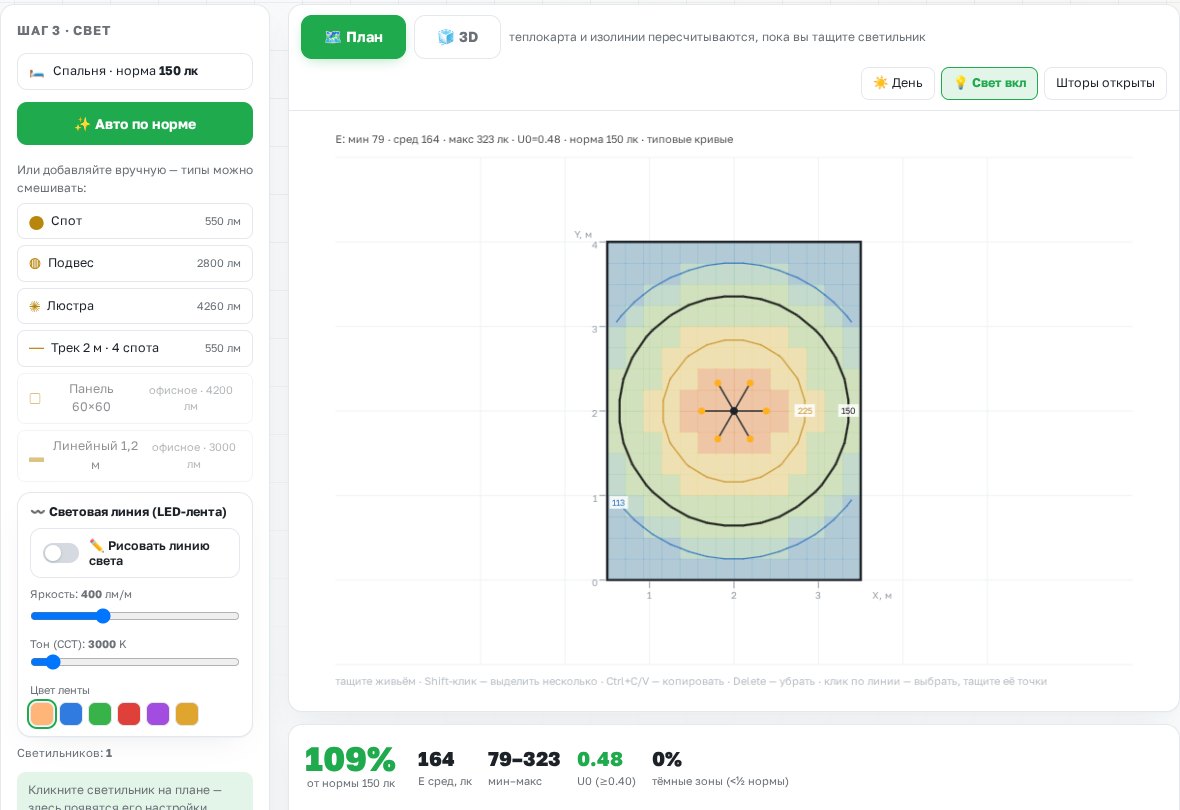This screenshot has width=1180, height=810.
Task: Toggle the День daylight mode button
Action: [x=898, y=84]
